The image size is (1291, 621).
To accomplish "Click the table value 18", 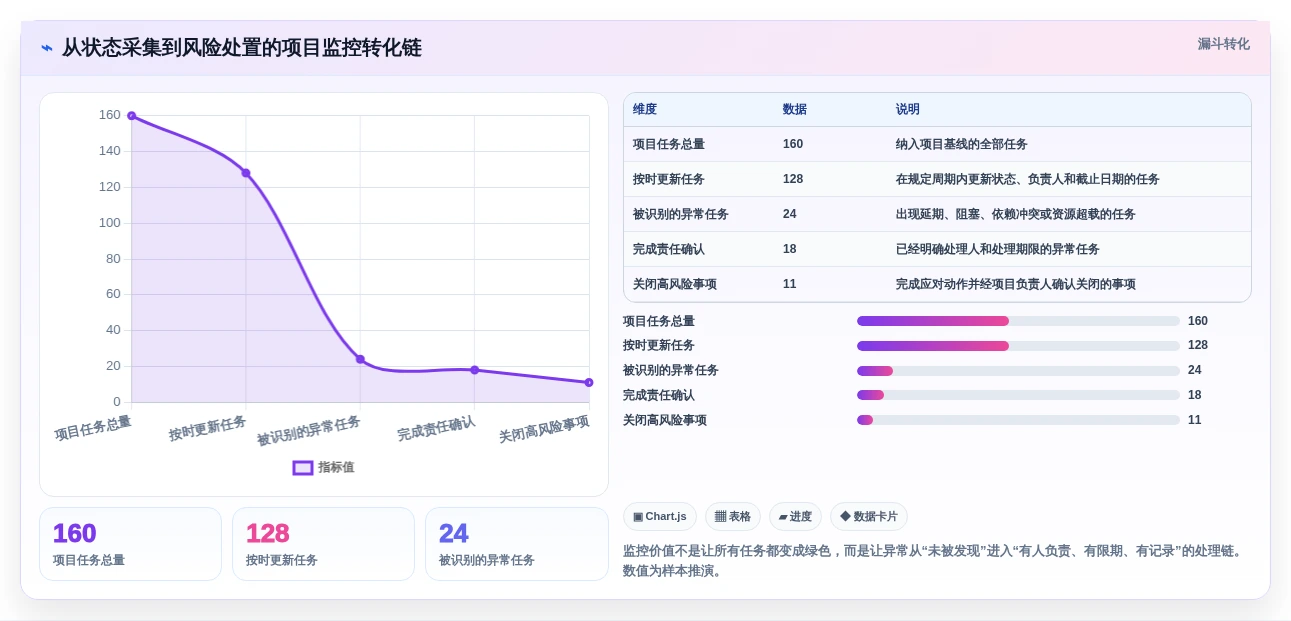I will tap(790, 249).
